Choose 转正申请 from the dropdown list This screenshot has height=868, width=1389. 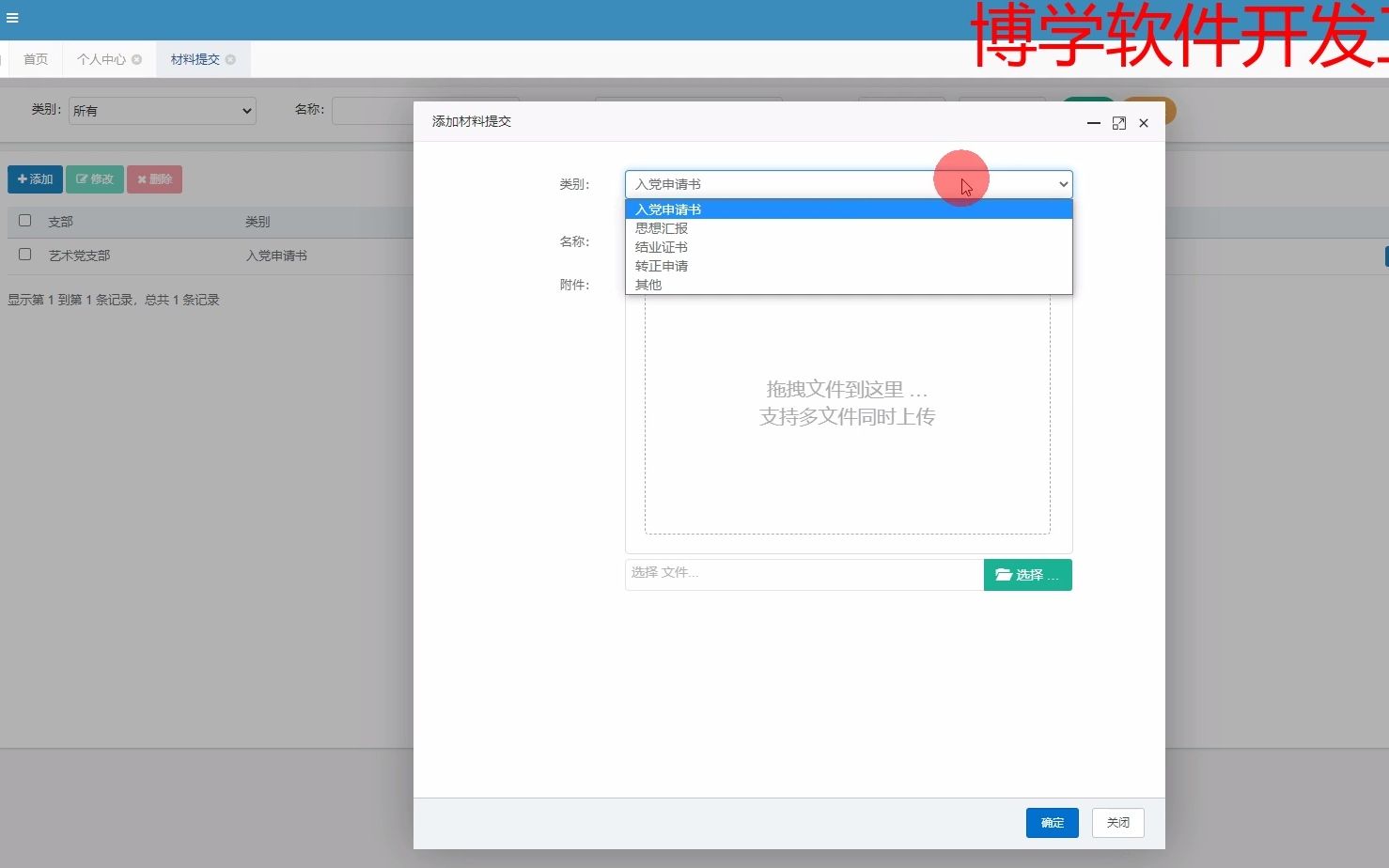point(849,266)
